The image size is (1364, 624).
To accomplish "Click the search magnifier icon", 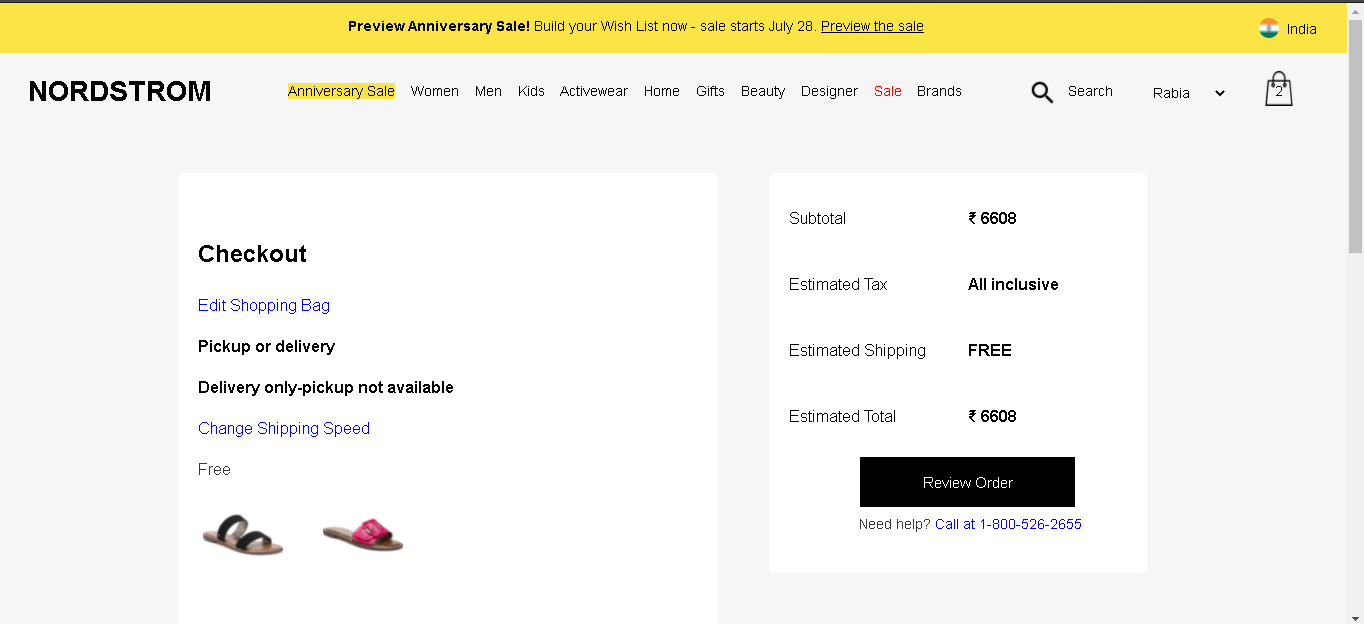I will (x=1042, y=93).
